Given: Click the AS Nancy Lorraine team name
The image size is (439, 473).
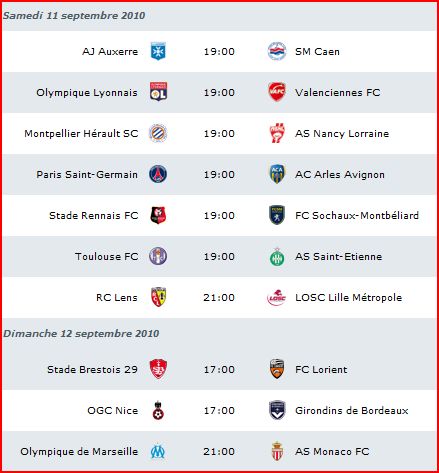Looking at the screenshot, I should tap(342, 134).
